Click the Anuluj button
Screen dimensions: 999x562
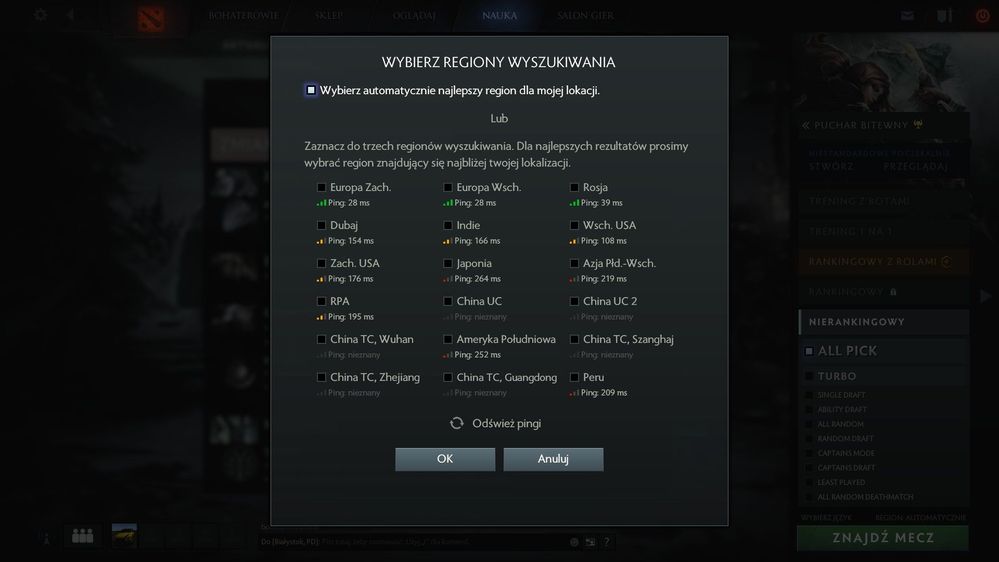(553, 459)
